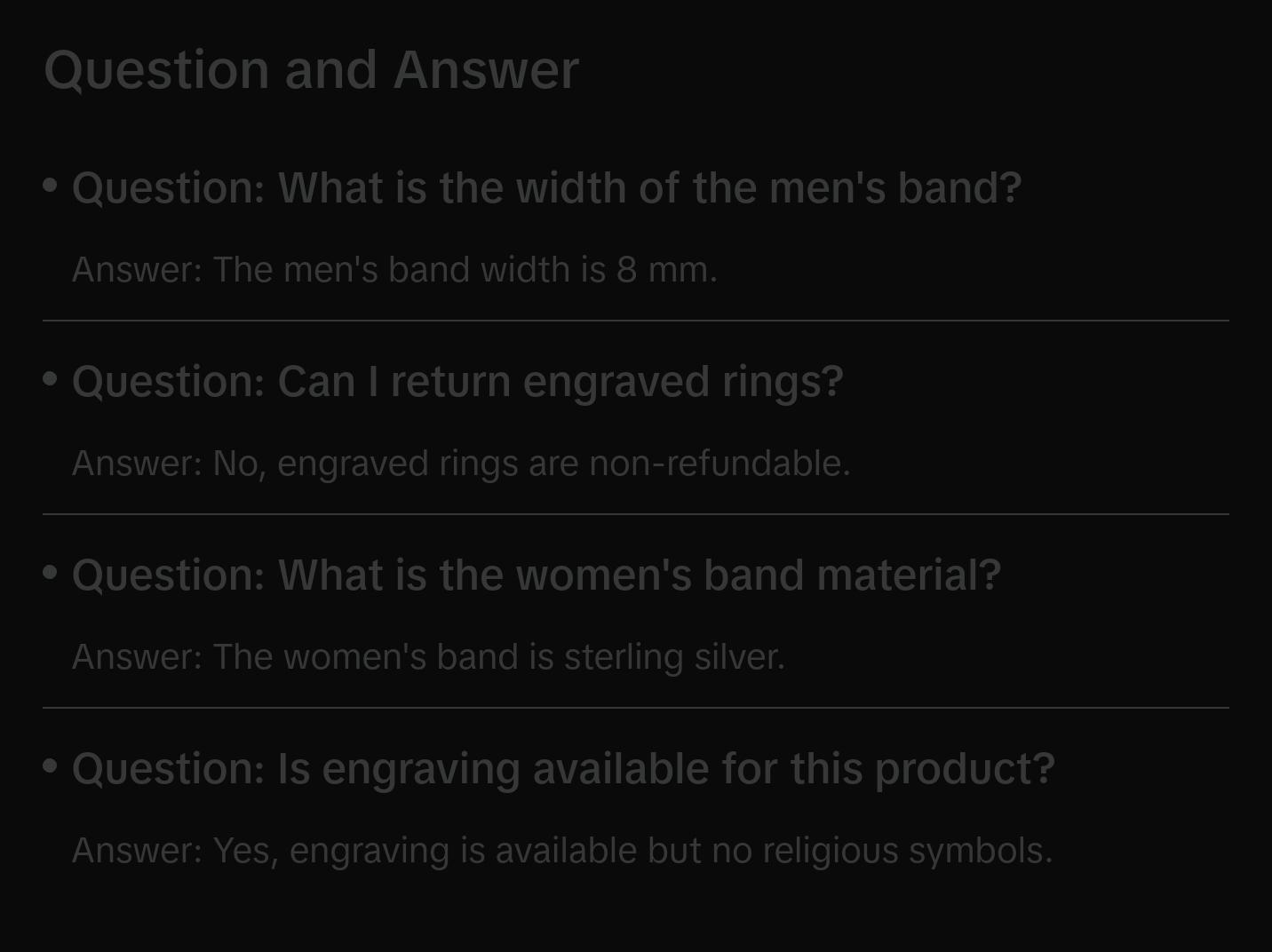Open the engraving availability question
Image resolution: width=1272 pixels, height=952 pixels.
click(x=563, y=769)
